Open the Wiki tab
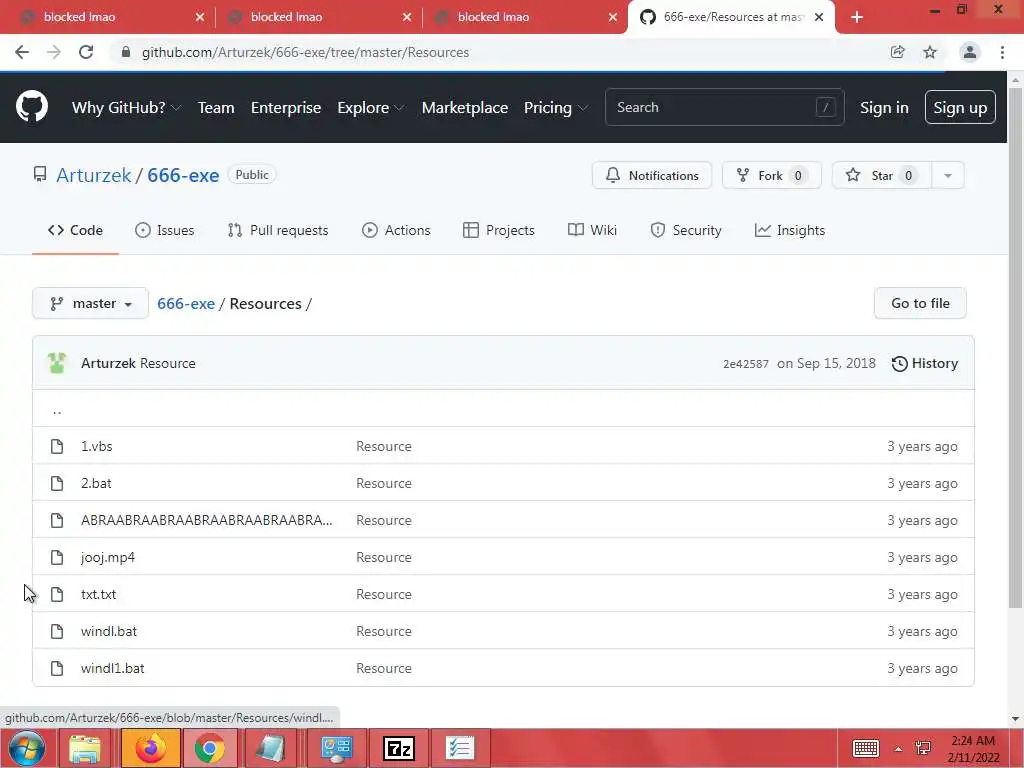Screen dimensions: 1024x768 pos(592,230)
